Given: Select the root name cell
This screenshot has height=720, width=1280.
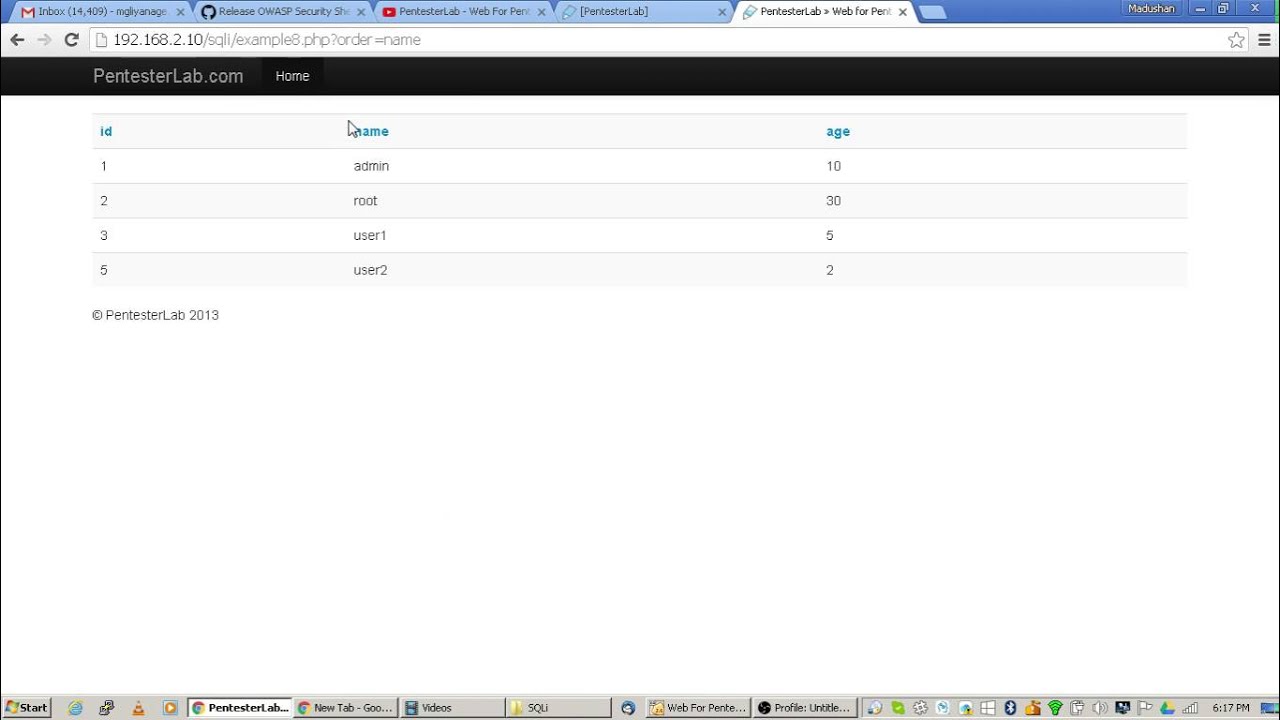Looking at the screenshot, I should pos(365,201).
